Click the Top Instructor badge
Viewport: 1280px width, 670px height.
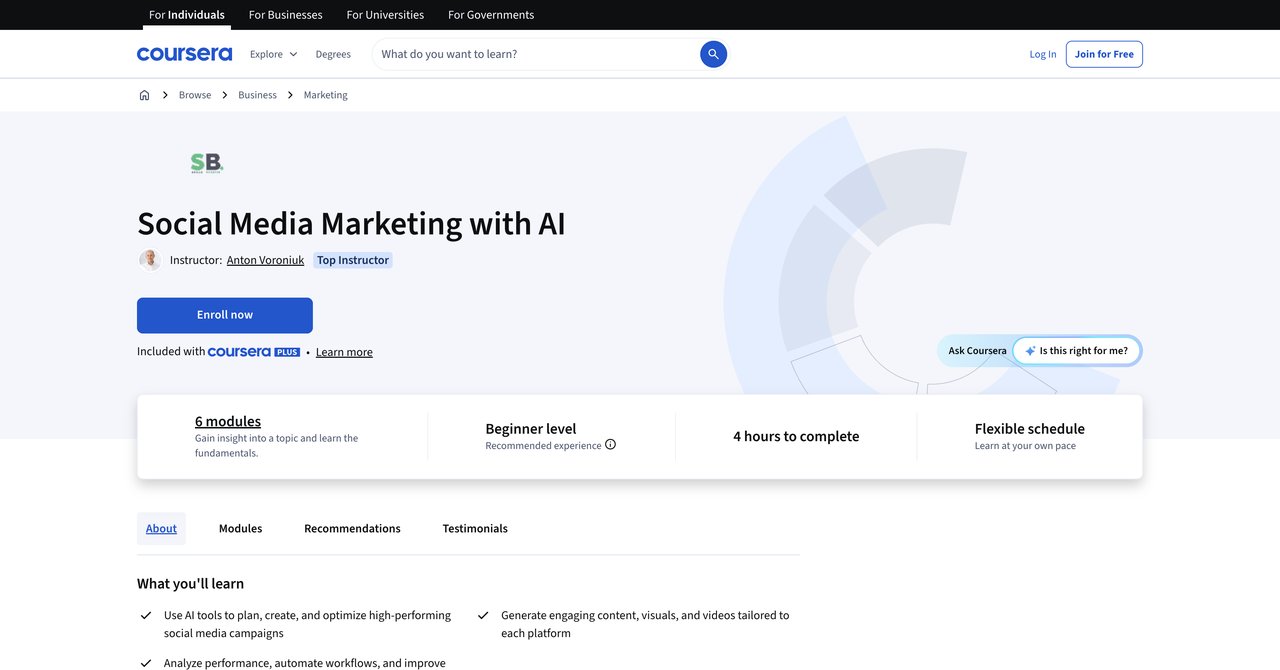point(353,260)
